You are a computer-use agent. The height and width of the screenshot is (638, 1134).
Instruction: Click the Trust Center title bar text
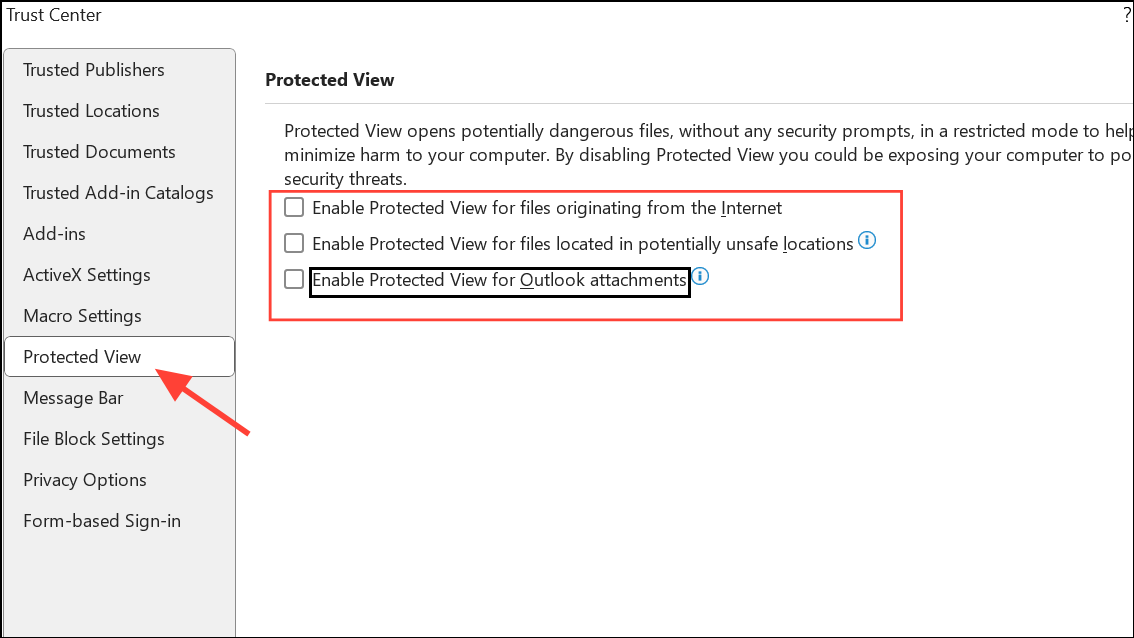tap(54, 15)
